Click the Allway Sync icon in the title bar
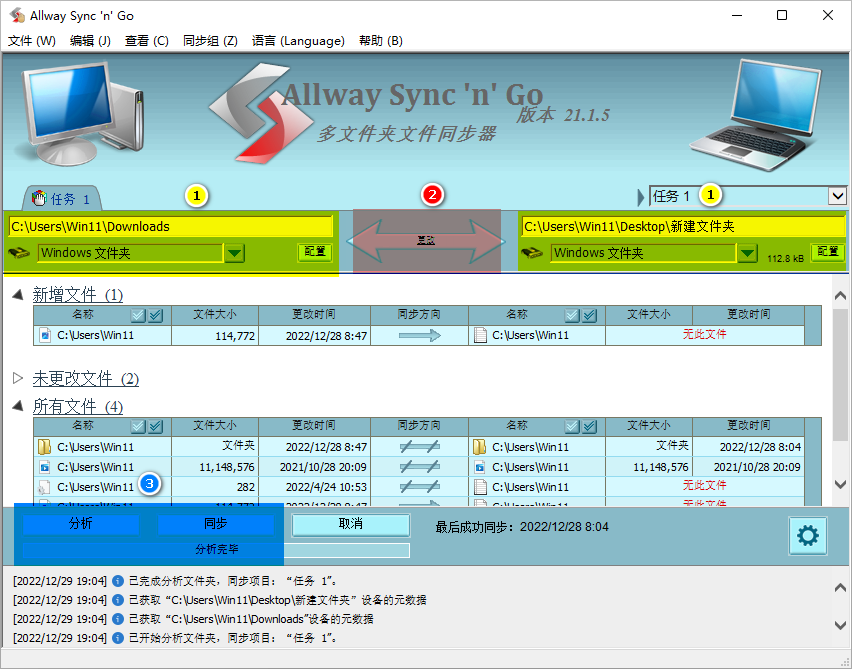852x669 pixels. pos(17,16)
